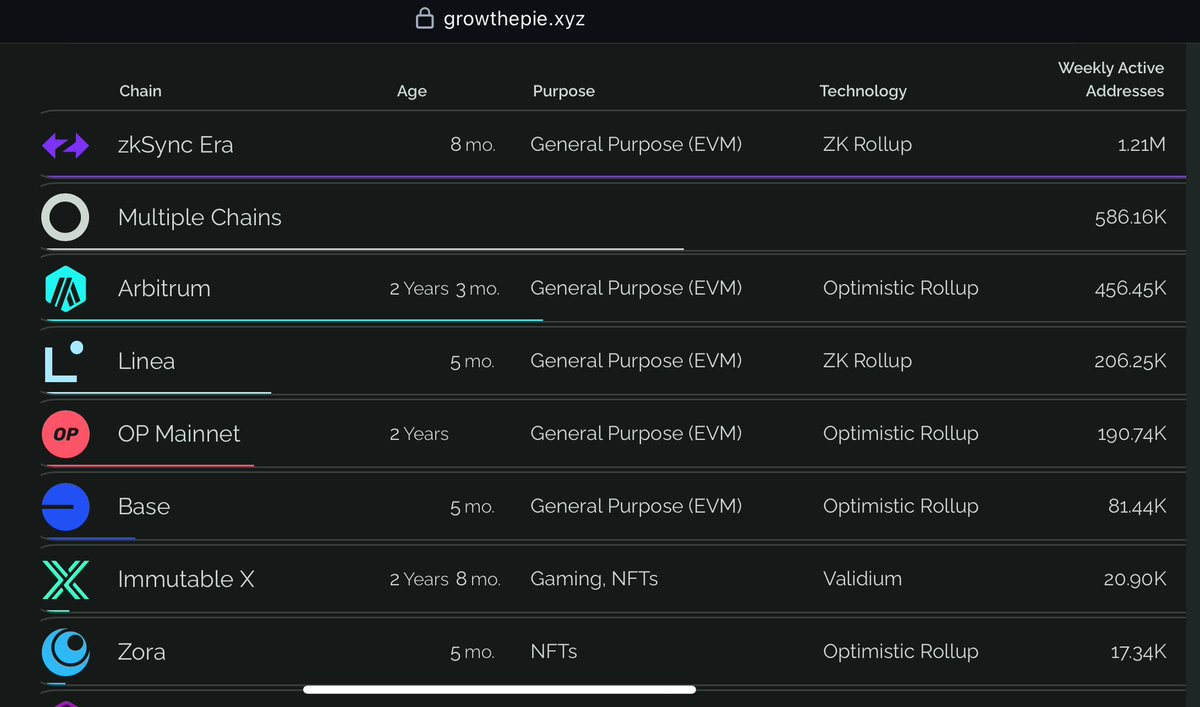Click the Immutable X green logo
This screenshot has width=1200, height=707.
click(x=65, y=579)
